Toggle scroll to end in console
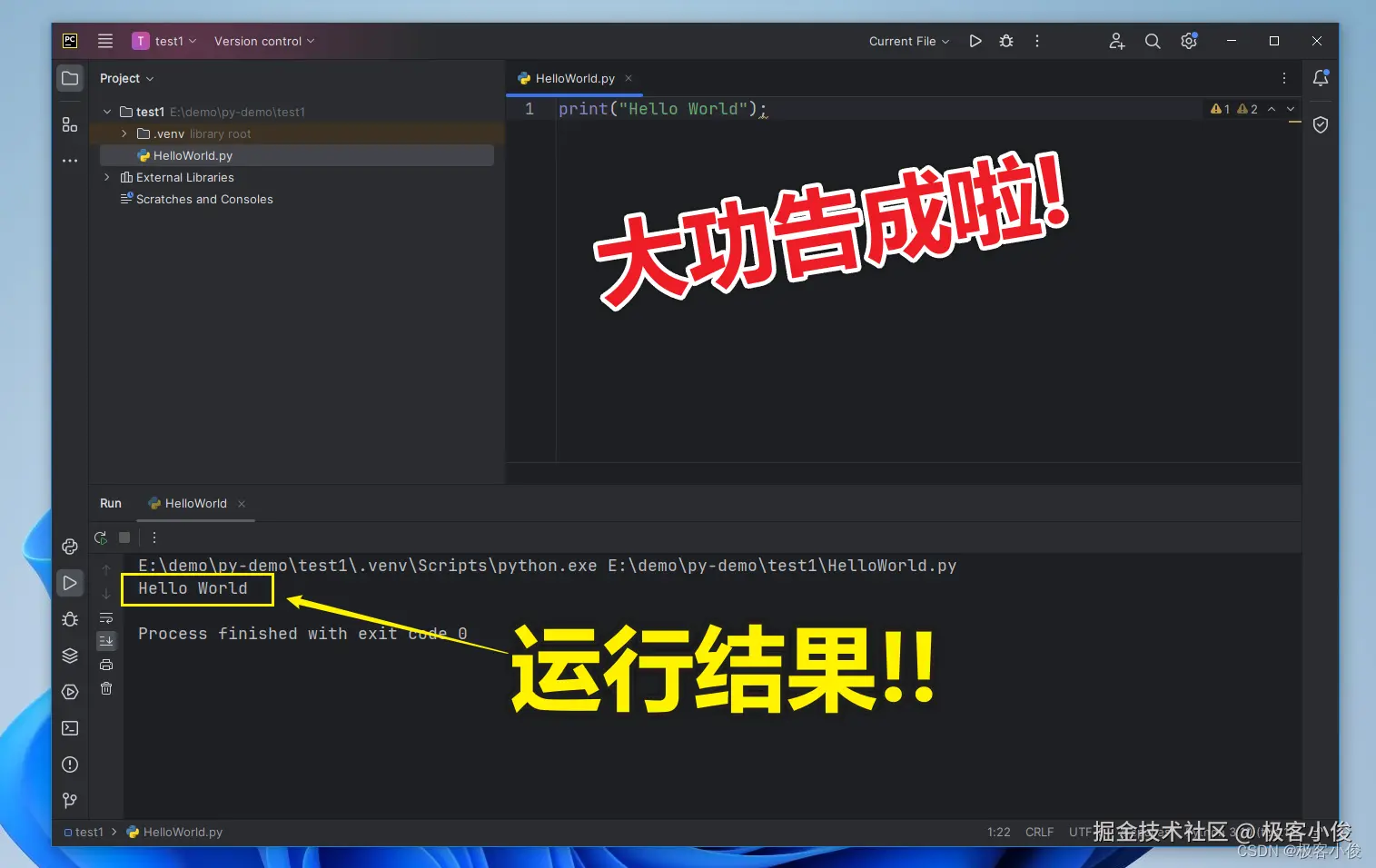Image resolution: width=1376 pixels, height=868 pixels. tap(106, 641)
